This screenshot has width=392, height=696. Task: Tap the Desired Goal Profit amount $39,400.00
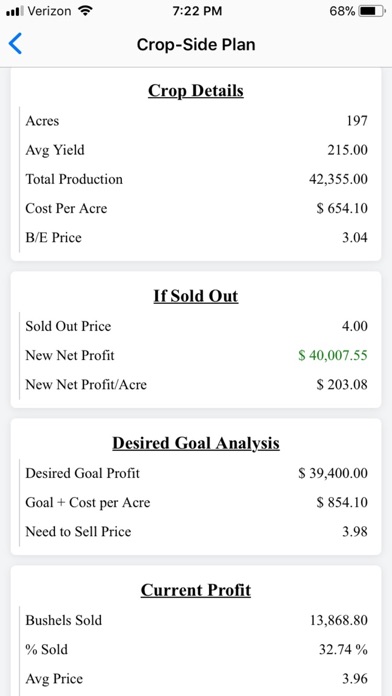point(333,473)
